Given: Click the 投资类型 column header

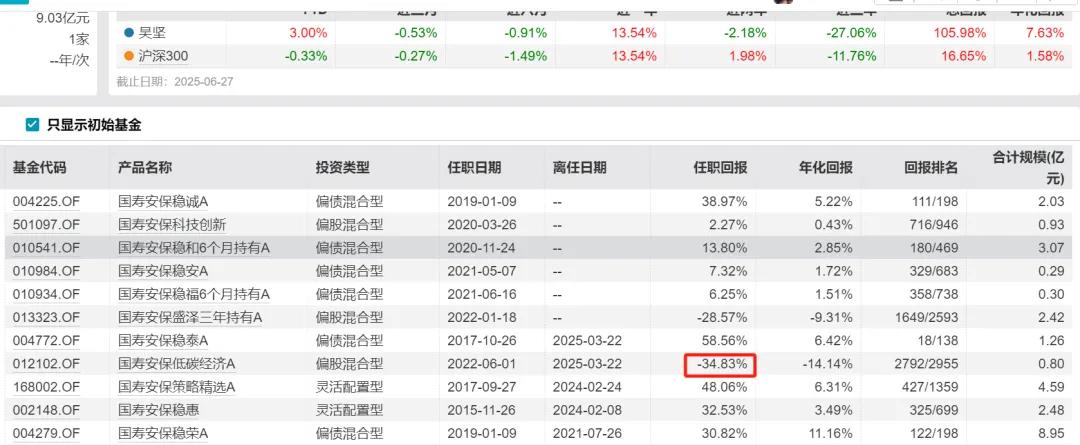Looking at the screenshot, I should [x=343, y=167].
